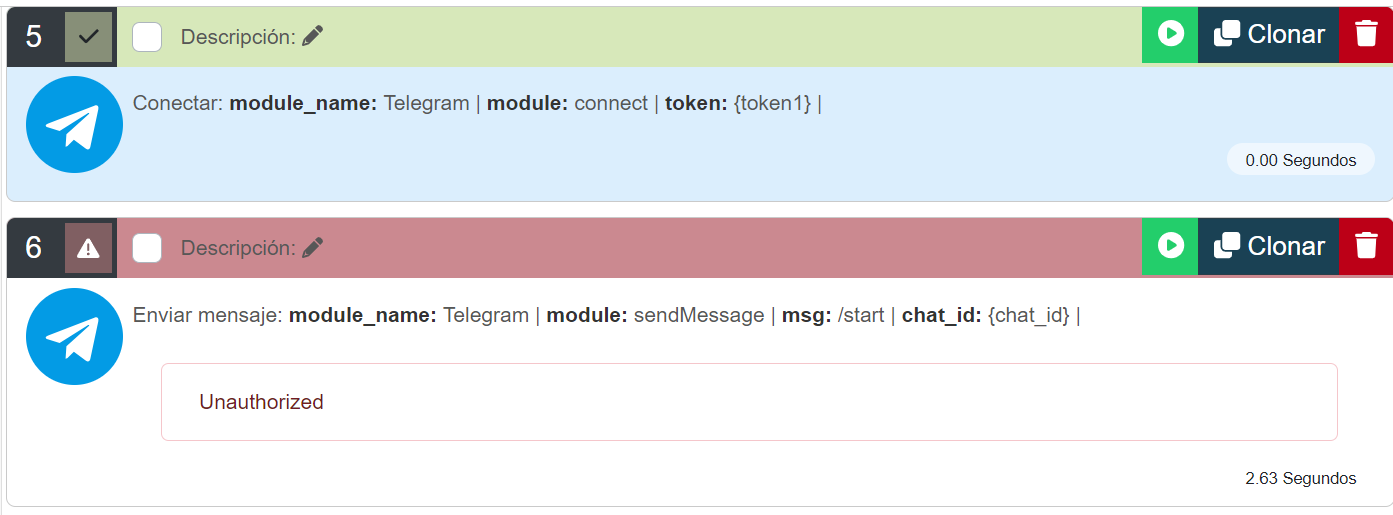
Task: Delete step 6 using the trash icon
Action: click(1366, 246)
